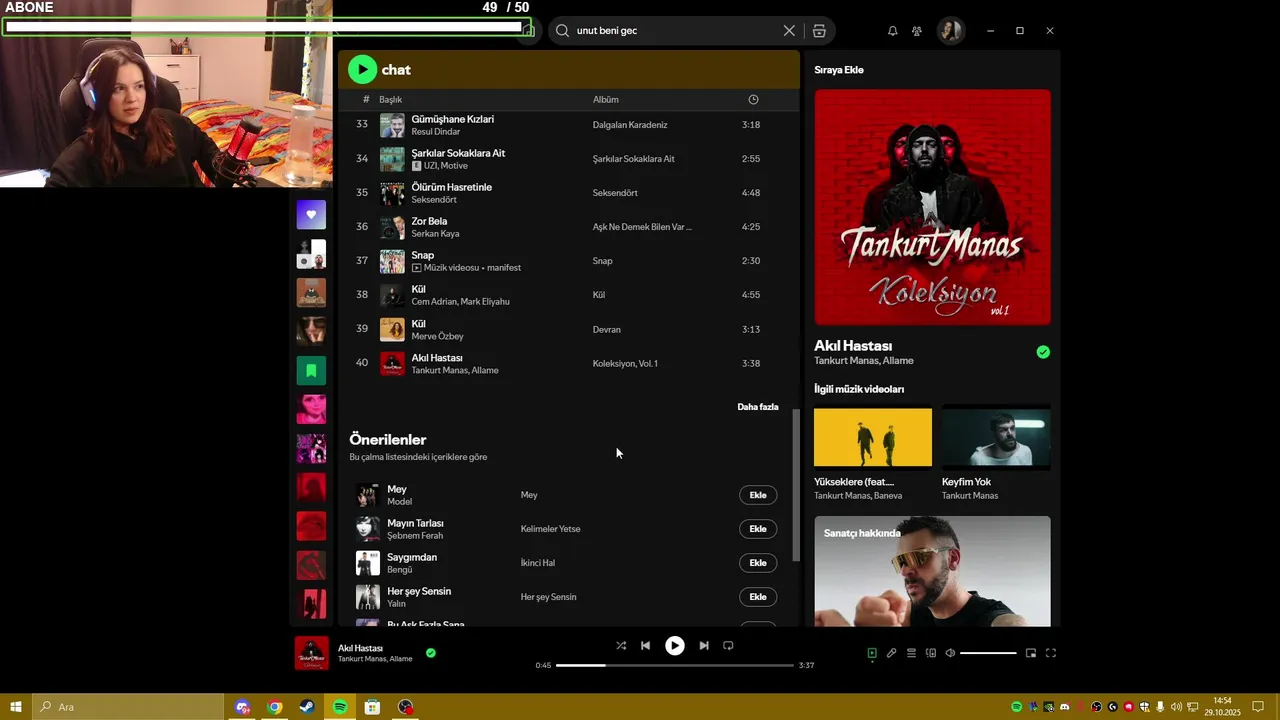Click now-playing album thumbnail in the bottom bar
1280x720 pixels.
311,653
